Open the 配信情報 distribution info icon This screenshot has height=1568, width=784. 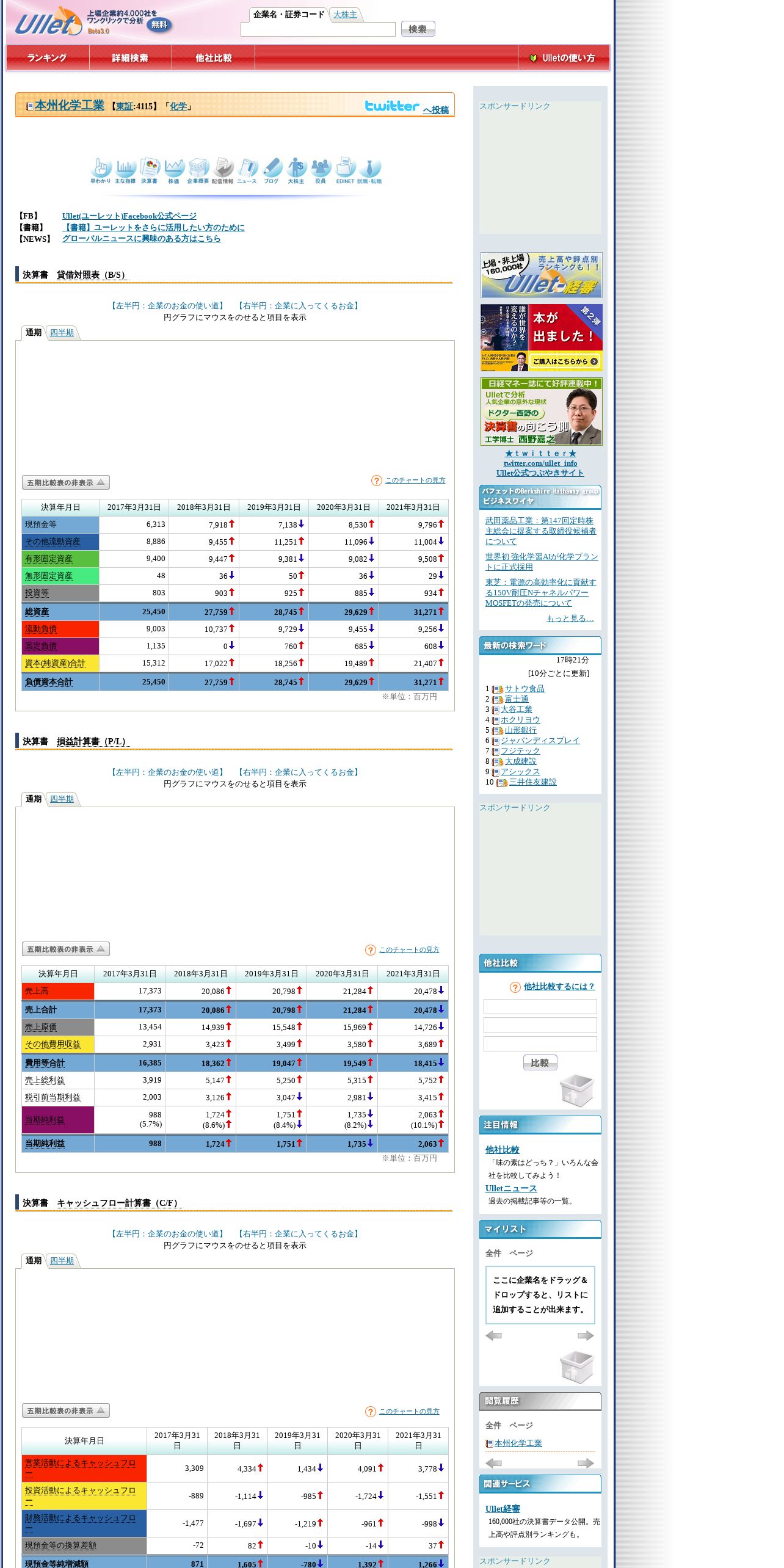pyautogui.click(x=223, y=171)
